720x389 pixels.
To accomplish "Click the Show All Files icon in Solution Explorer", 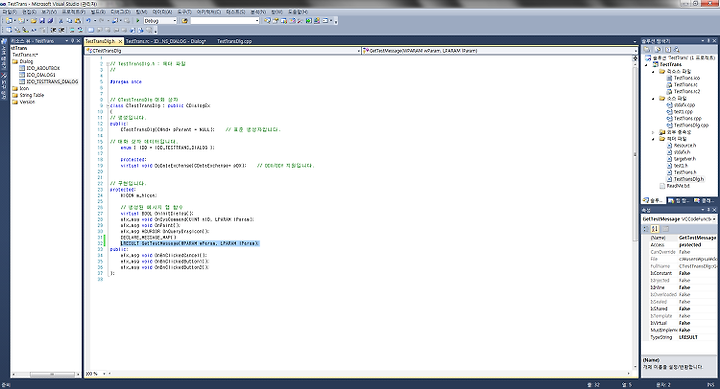I will (x=658, y=49).
